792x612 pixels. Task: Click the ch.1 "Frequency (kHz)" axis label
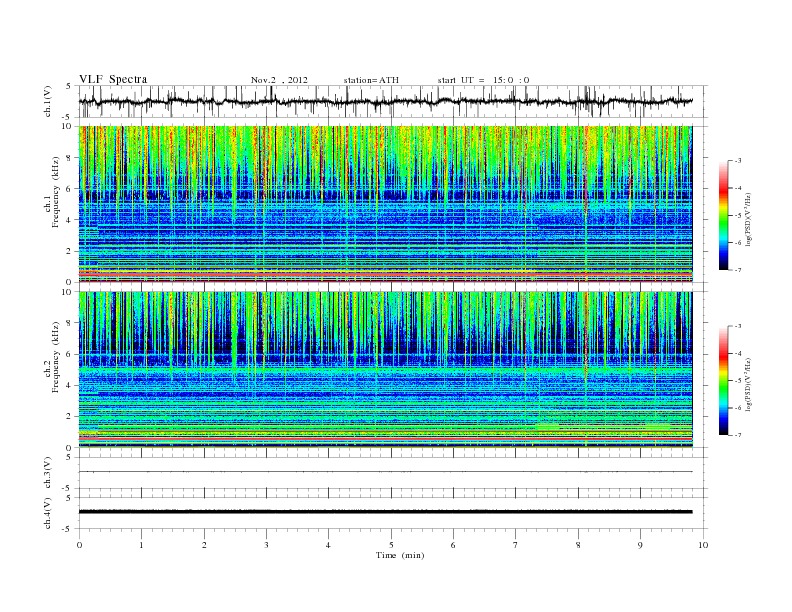pos(56,192)
